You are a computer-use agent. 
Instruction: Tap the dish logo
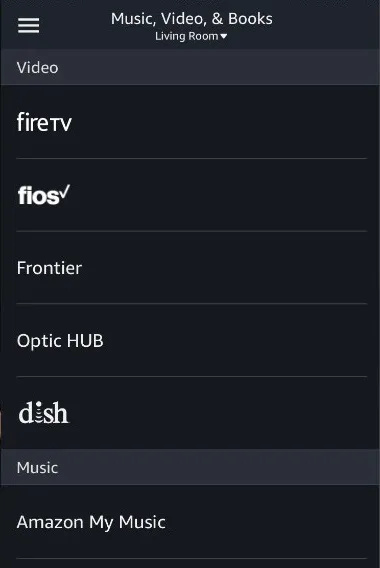[x=43, y=413]
